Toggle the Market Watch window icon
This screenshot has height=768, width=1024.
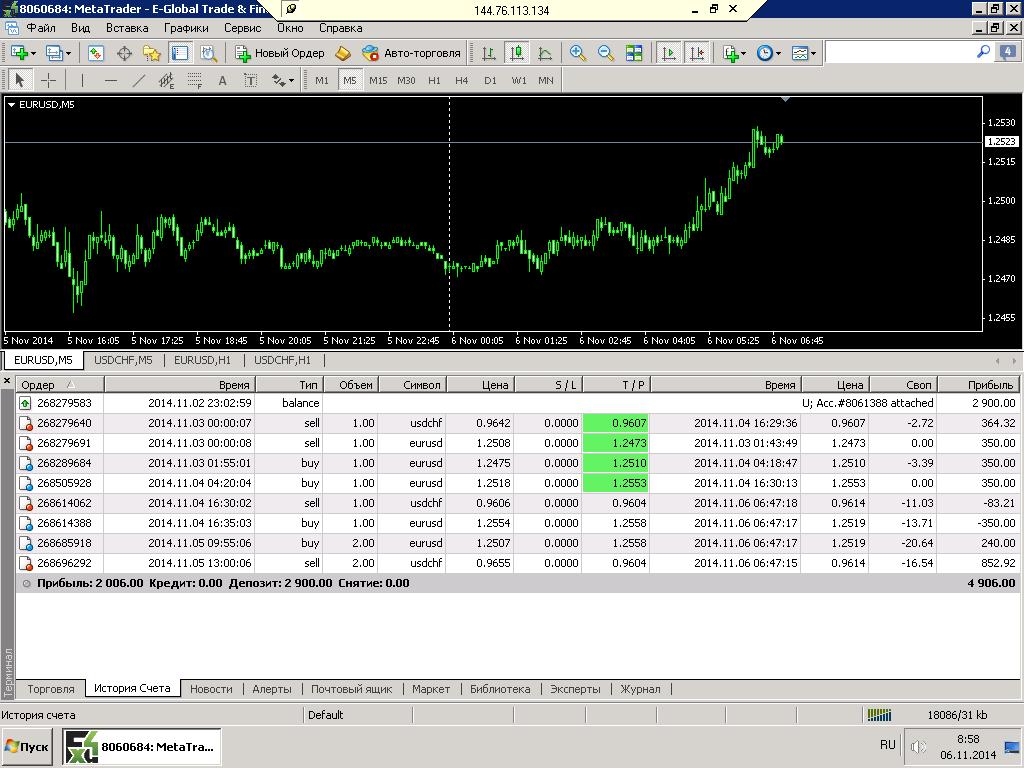point(96,53)
